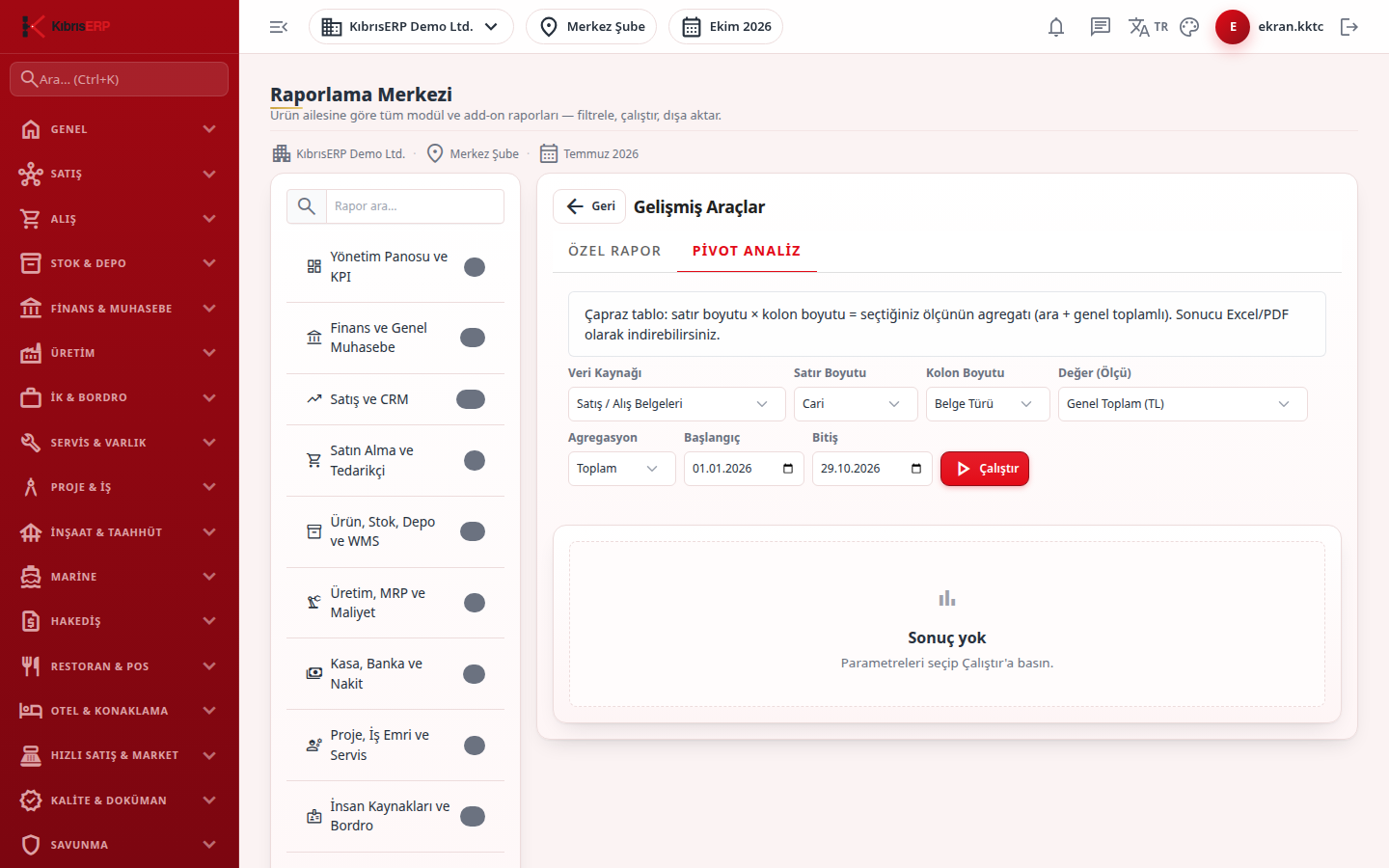Click the user avatar E
Viewport: 1389px width, 868px height.
[1233, 27]
